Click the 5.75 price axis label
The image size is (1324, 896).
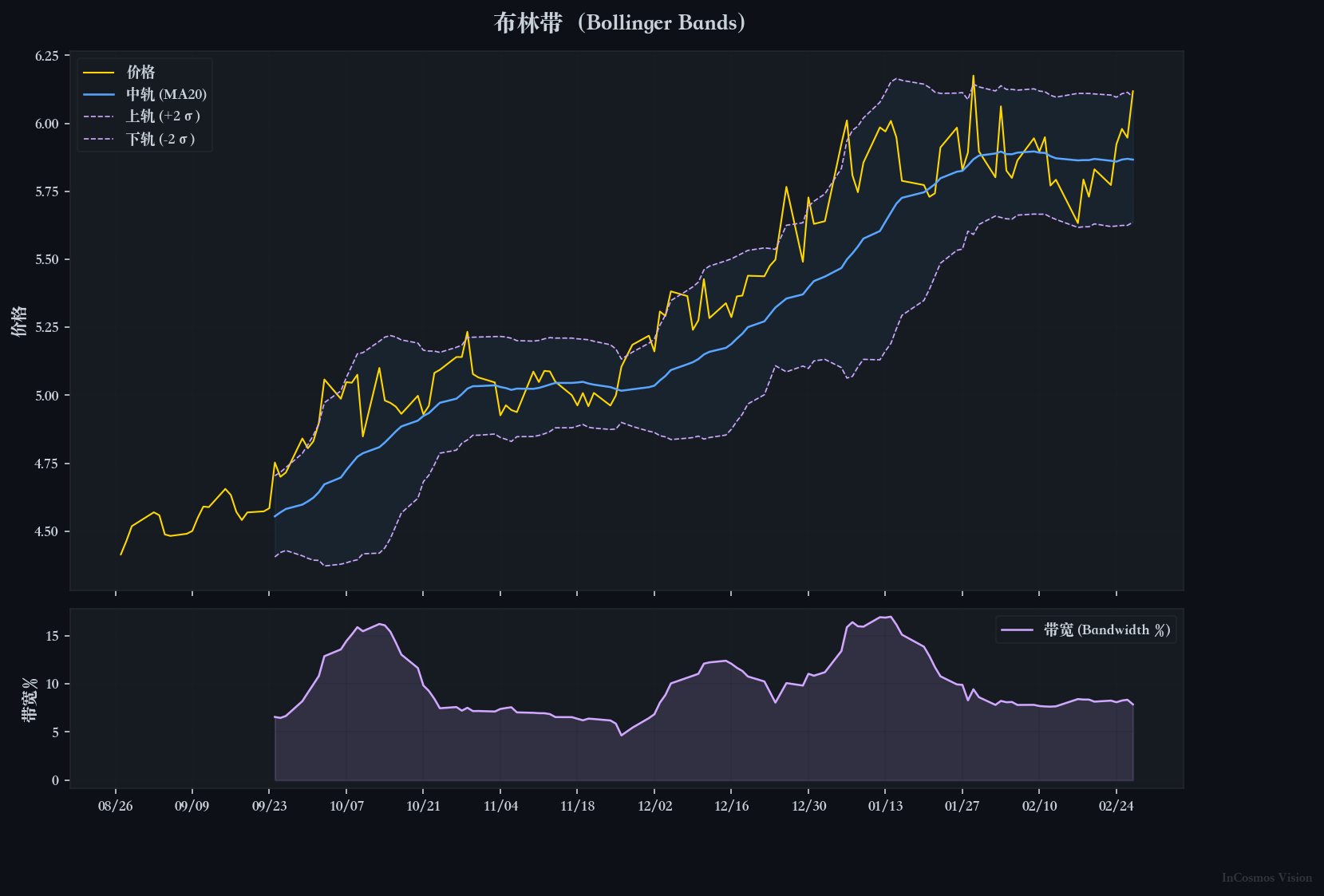click(x=46, y=191)
